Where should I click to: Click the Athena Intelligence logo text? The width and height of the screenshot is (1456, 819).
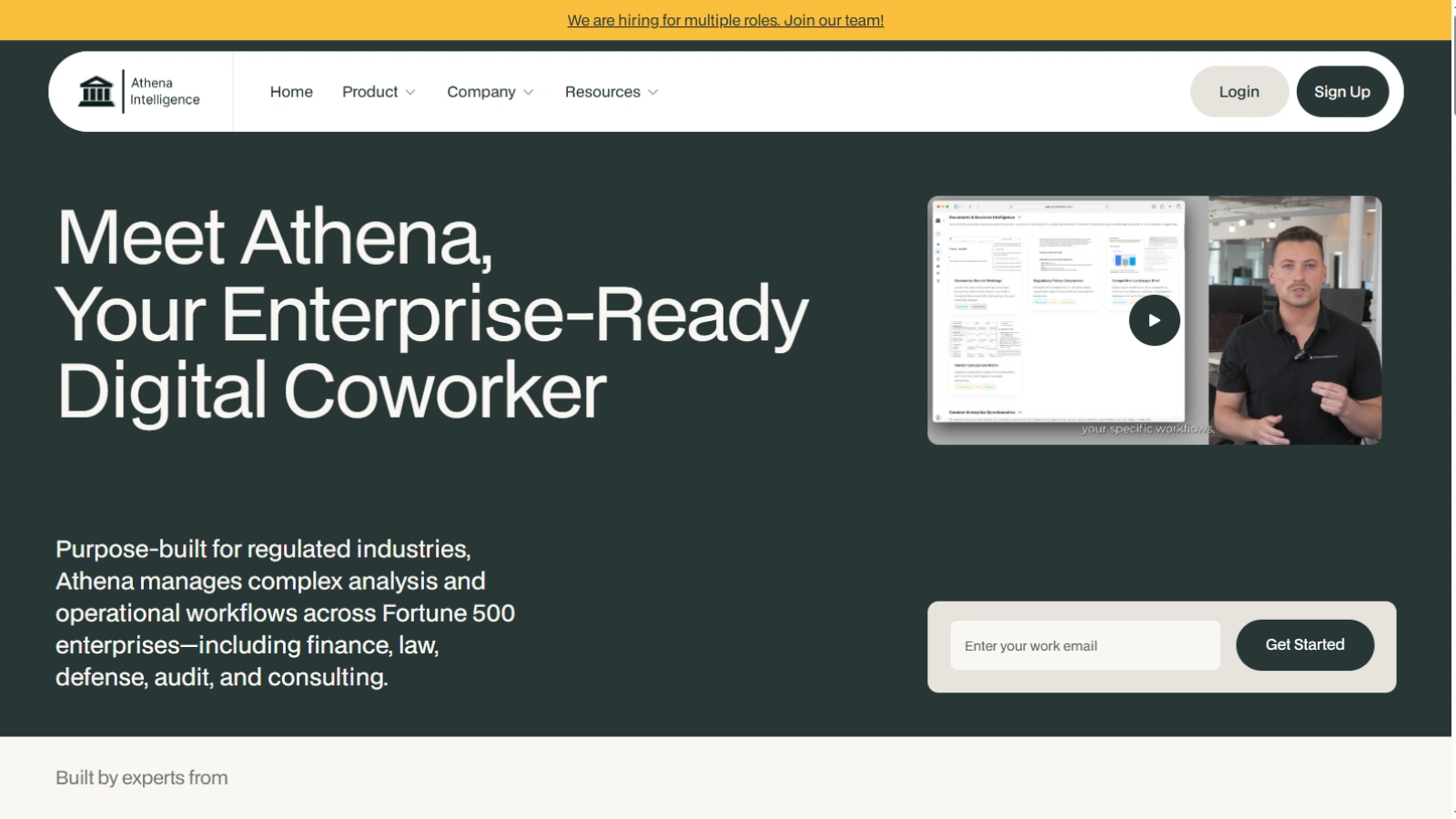click(165, 91)
